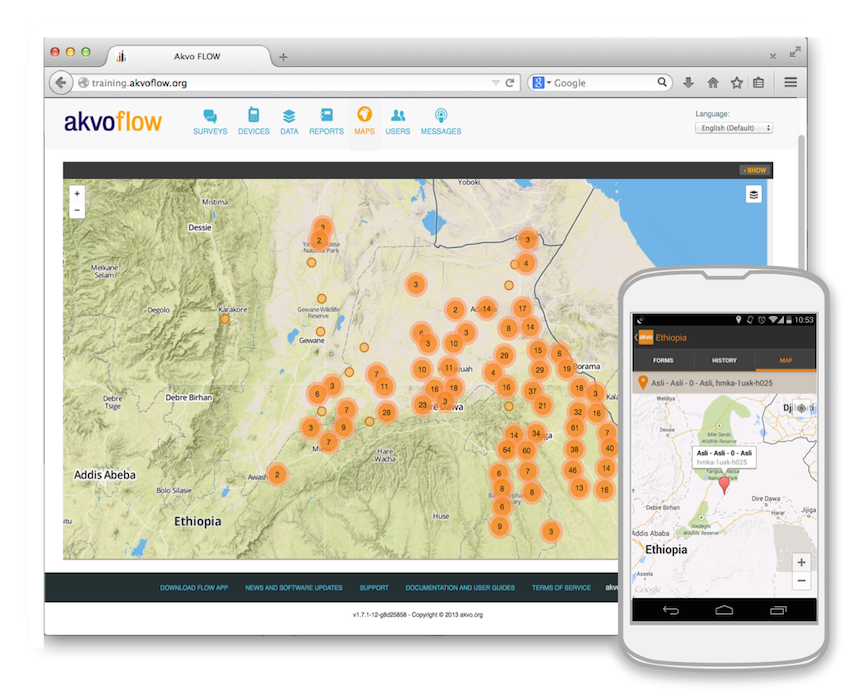Tap the akvo back icon on phone
850x697 pixels.
coord(643,337)
